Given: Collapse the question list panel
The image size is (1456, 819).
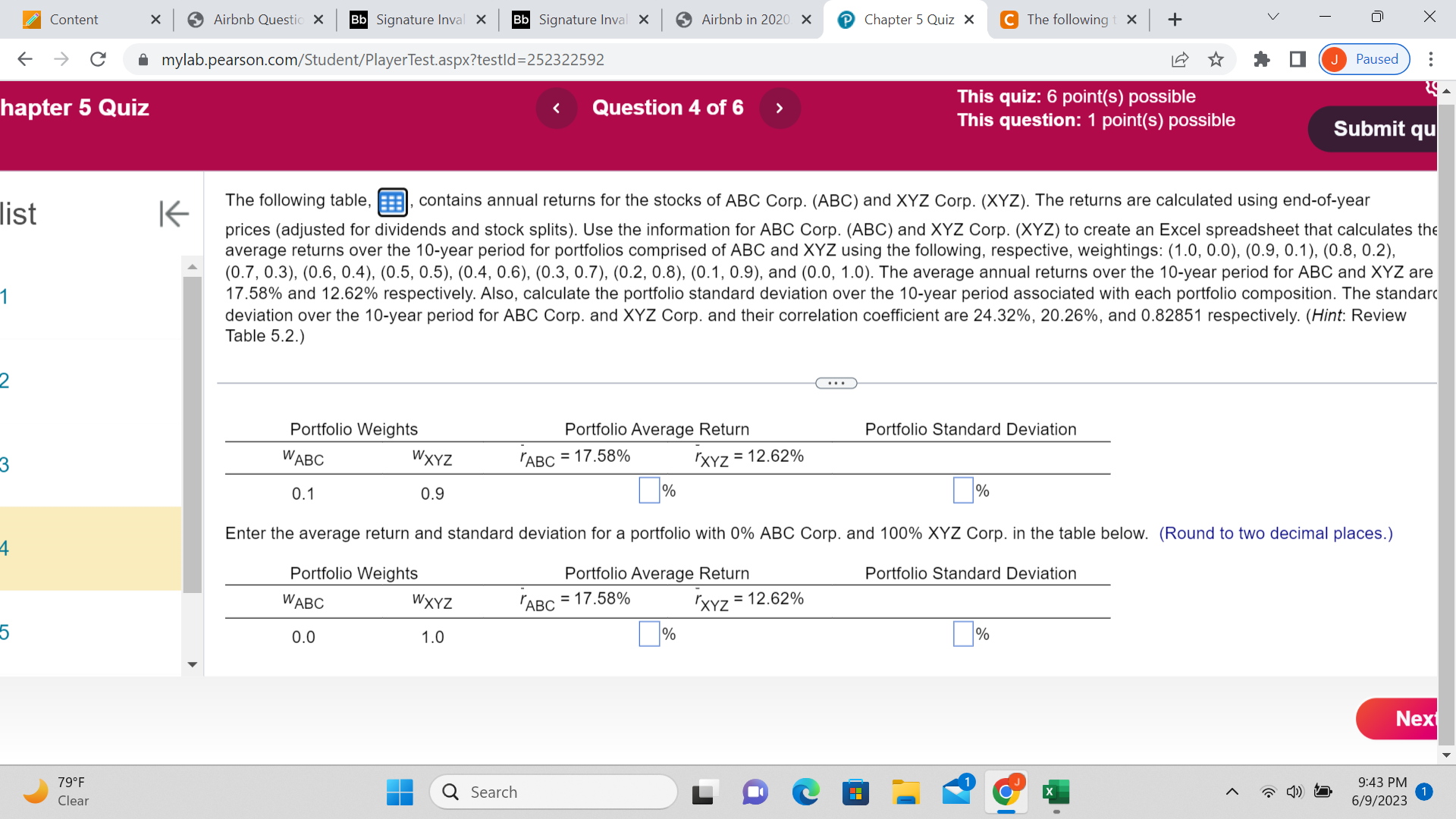Looking at the screenshot, I should pos(173,214).
